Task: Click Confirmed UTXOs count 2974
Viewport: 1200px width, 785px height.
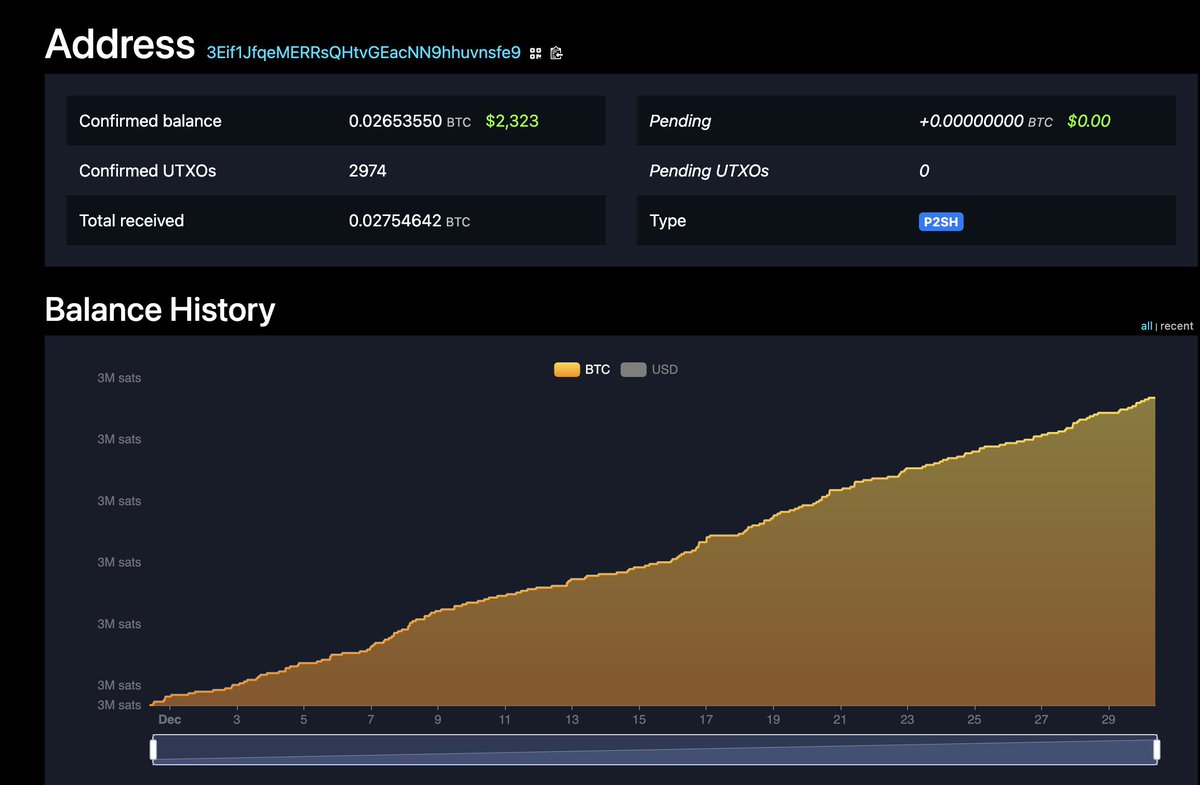Action: pyautogui.click(x=368, y=171)
